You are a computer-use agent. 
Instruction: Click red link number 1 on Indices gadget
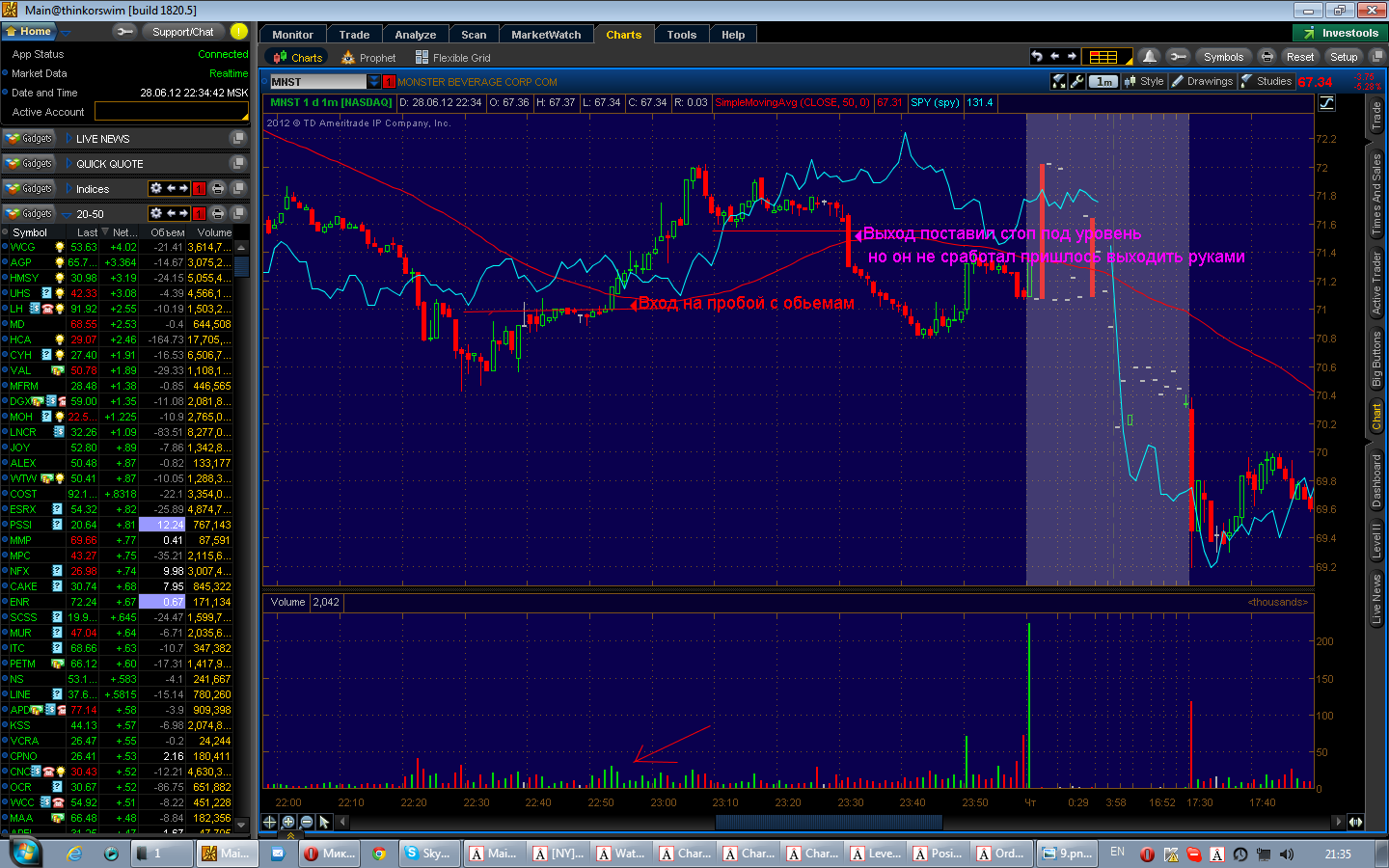199,188
